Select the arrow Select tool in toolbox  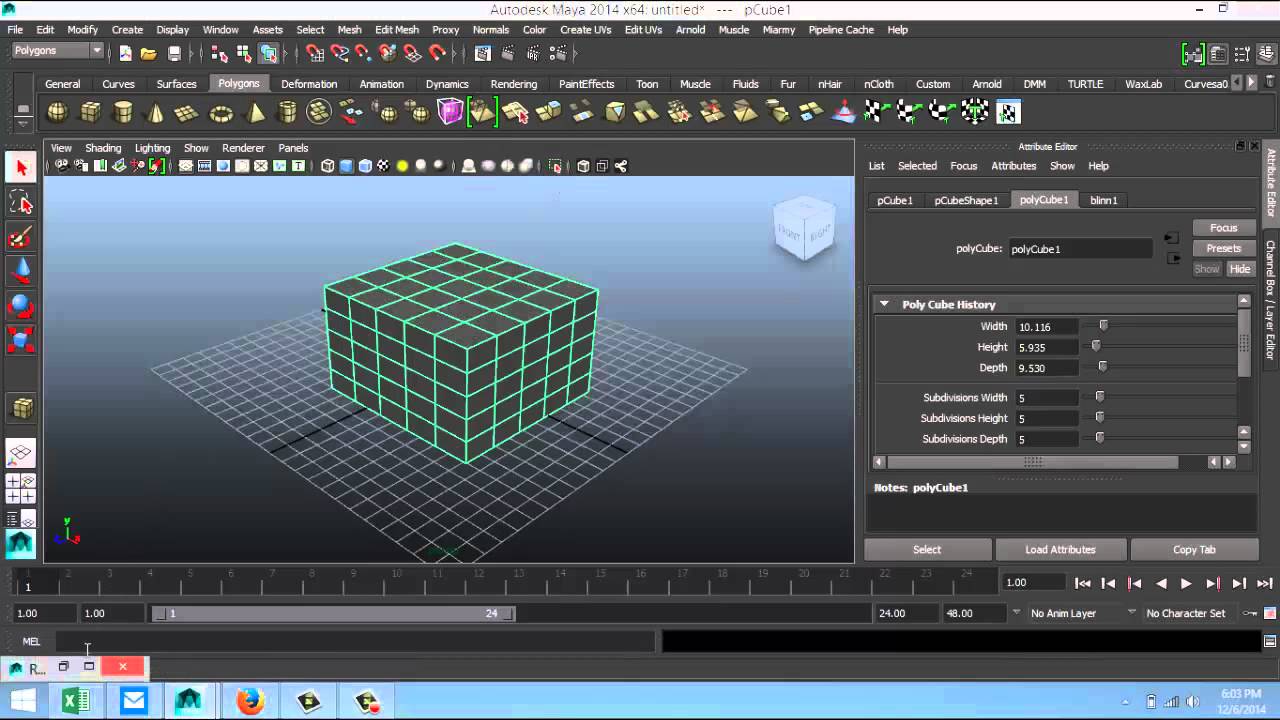click(21, 167)
